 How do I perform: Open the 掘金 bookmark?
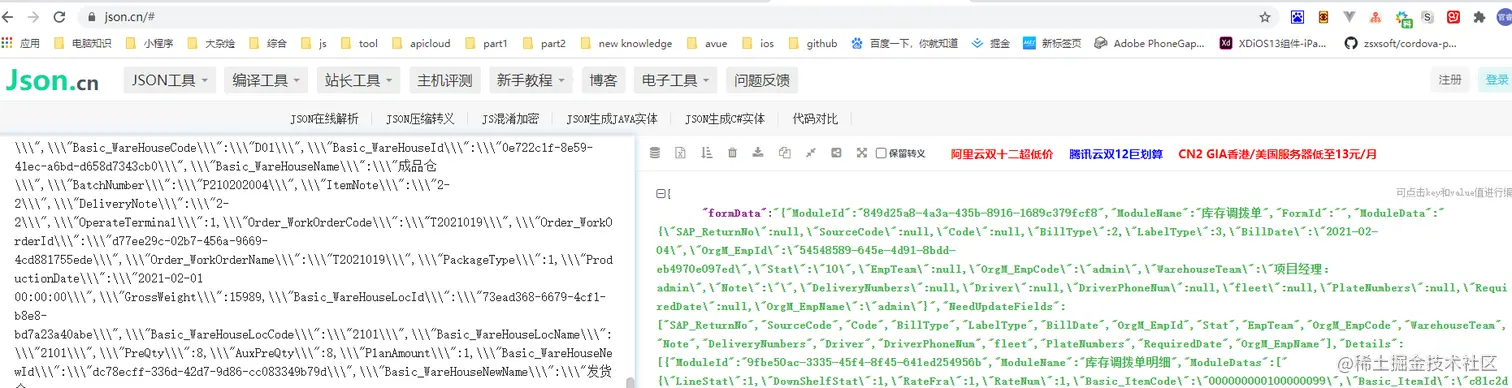[990, 43]
